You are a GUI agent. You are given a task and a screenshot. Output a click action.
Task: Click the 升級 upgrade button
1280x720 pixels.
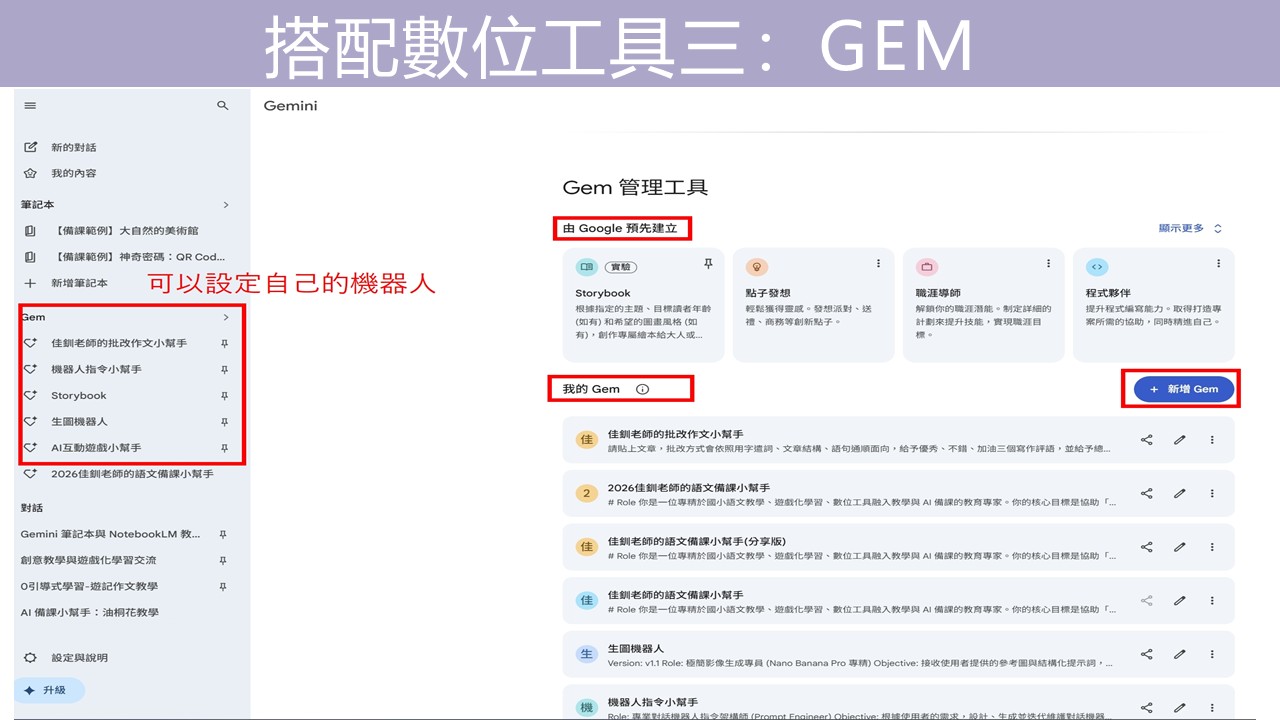click(x=49, y=690)
